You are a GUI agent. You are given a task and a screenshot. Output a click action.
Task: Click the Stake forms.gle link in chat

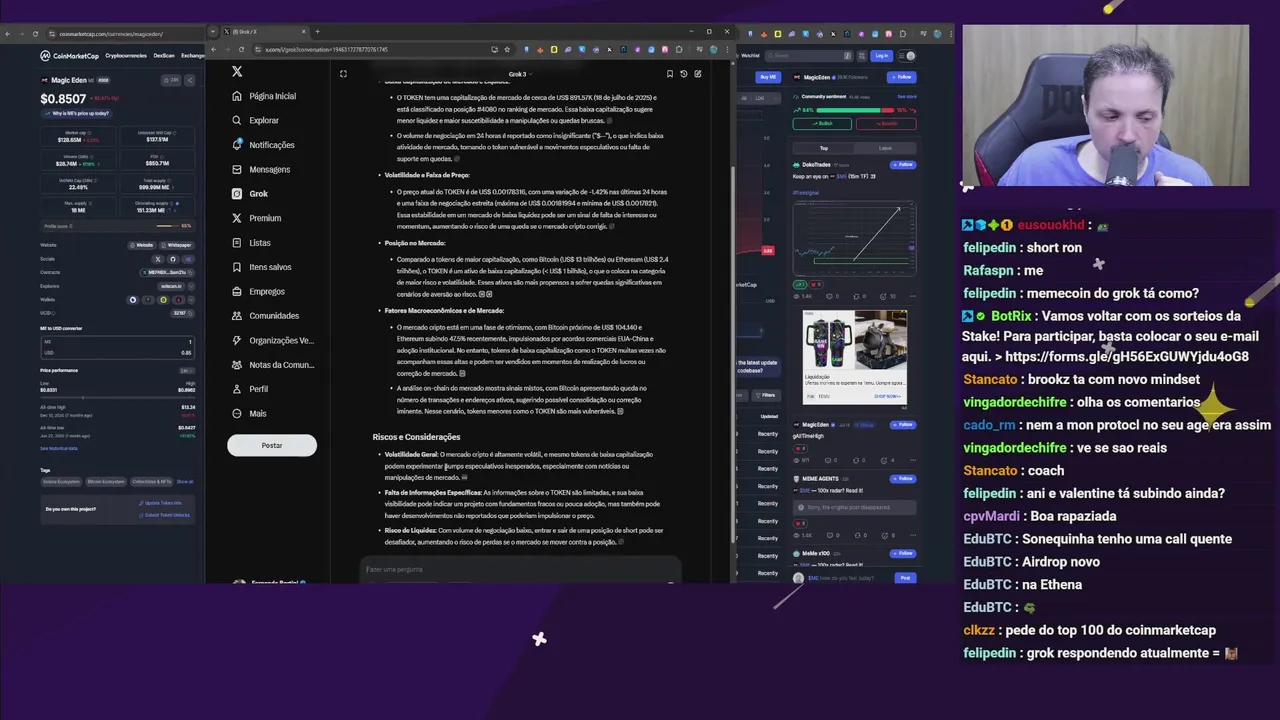pyautogui.click(x=1127, y=357)
